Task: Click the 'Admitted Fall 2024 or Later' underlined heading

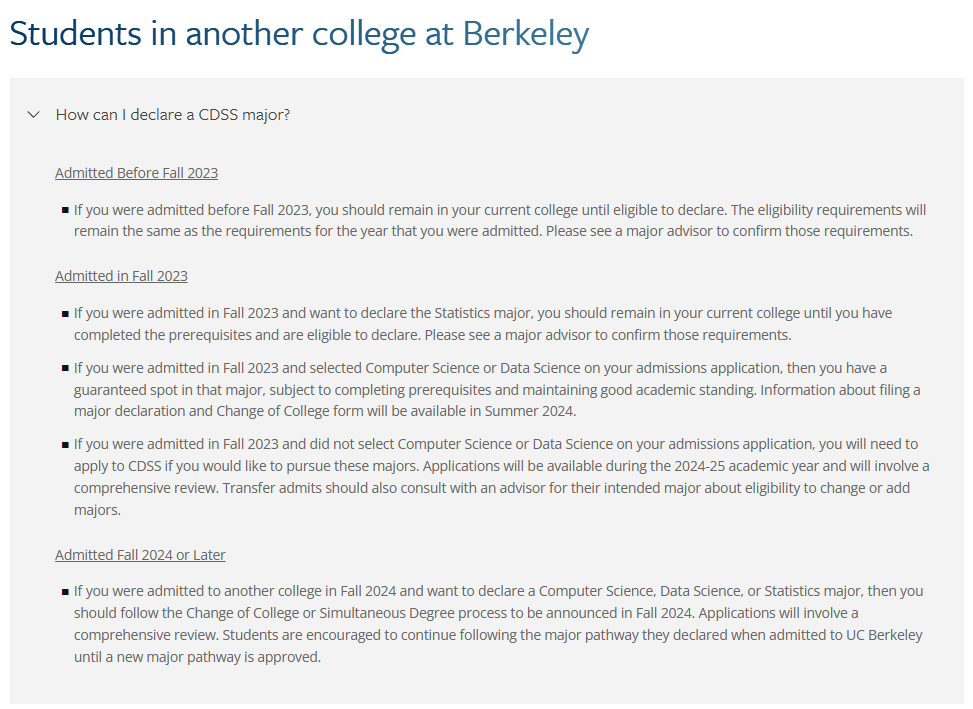Action: 140,555
